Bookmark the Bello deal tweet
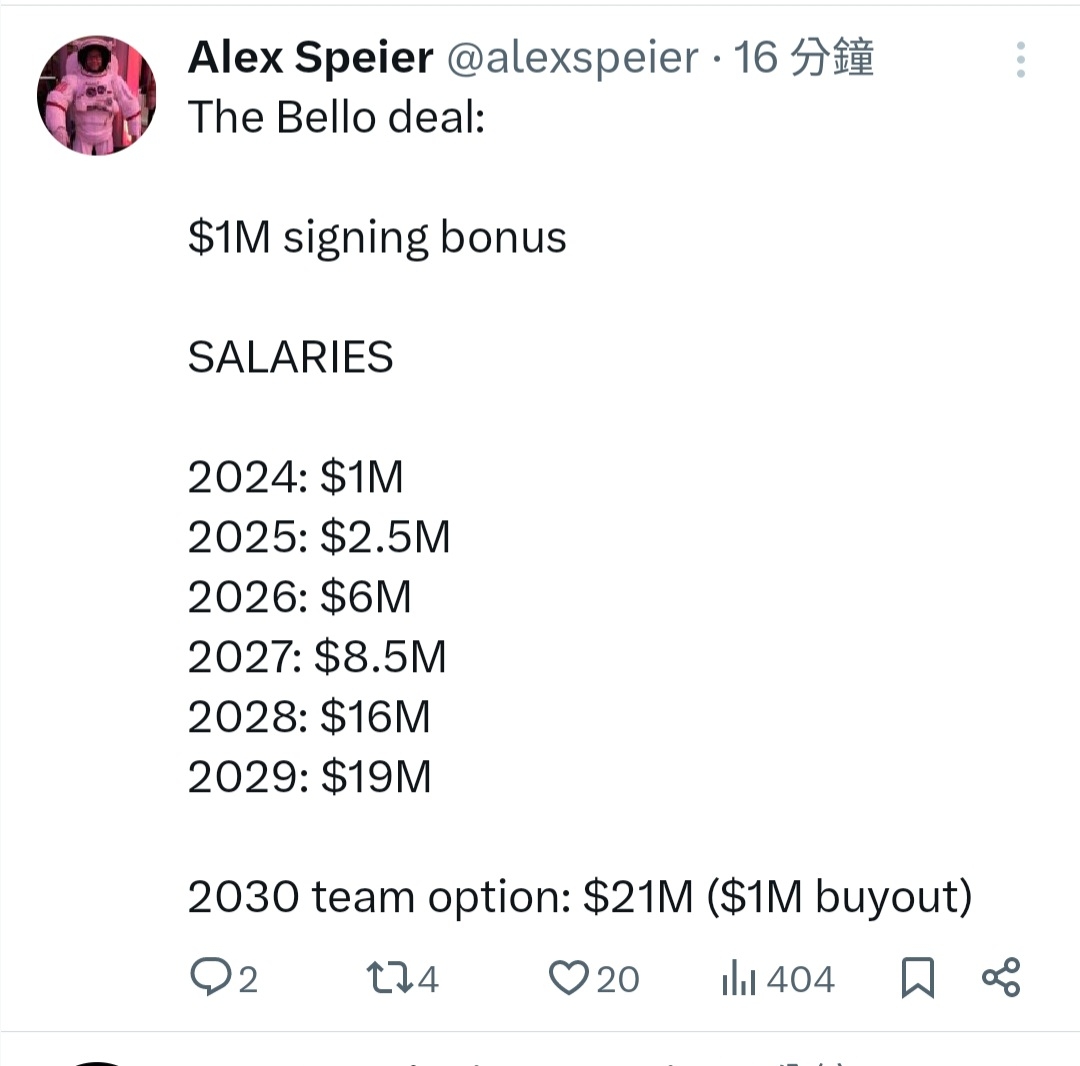The width and height of the screenshot is (1080, 1066). tap(917, 977)
